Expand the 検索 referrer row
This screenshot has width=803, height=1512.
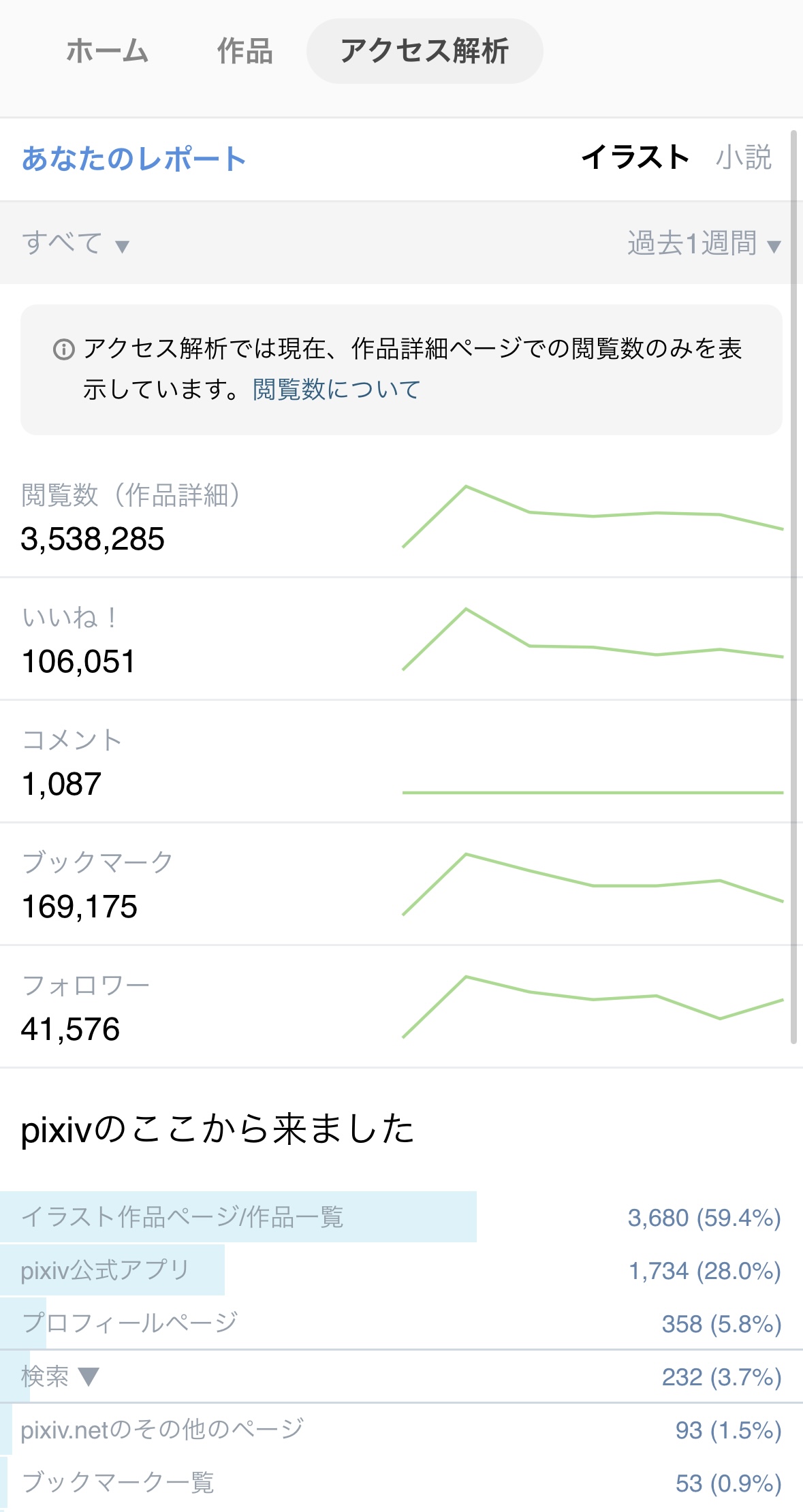(x=61, y=1376)
